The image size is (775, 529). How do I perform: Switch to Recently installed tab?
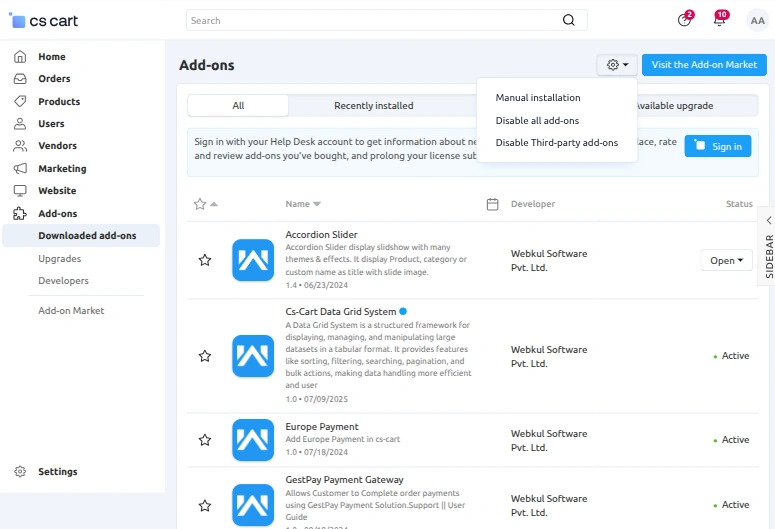373,106
